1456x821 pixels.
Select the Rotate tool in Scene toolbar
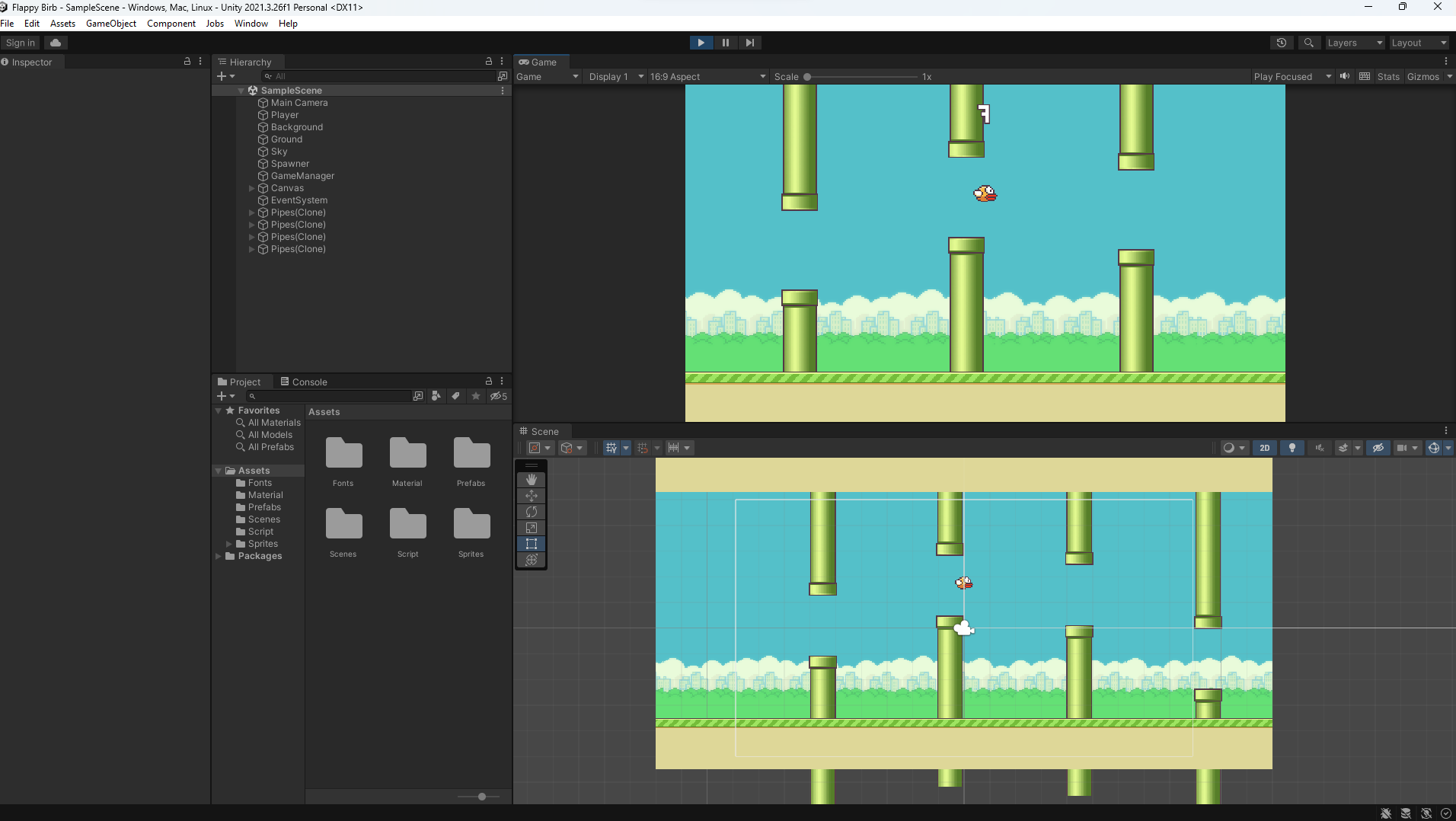(x=532, y=512)
